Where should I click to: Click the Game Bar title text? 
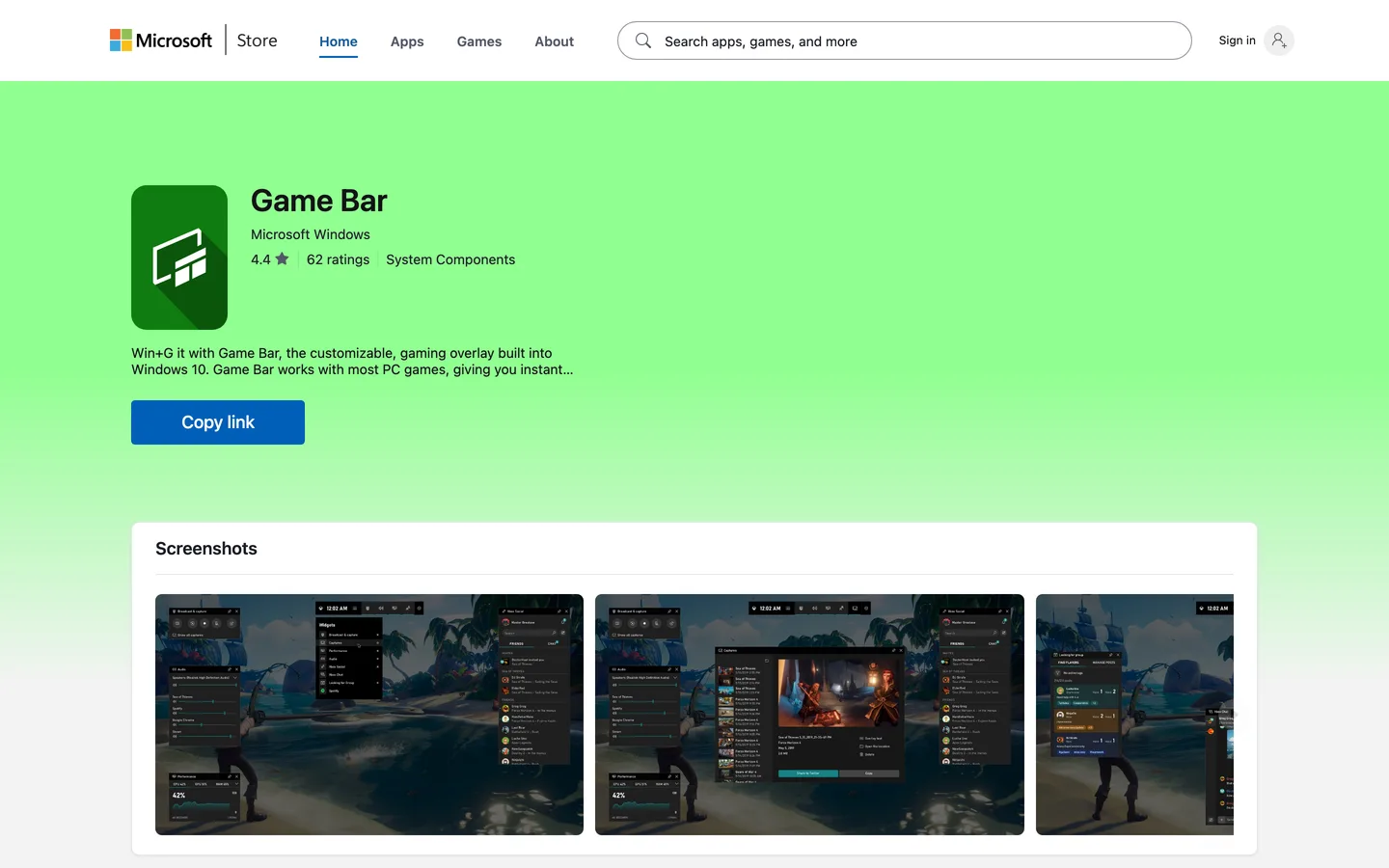pyautogui.click(x=319, y=201)
